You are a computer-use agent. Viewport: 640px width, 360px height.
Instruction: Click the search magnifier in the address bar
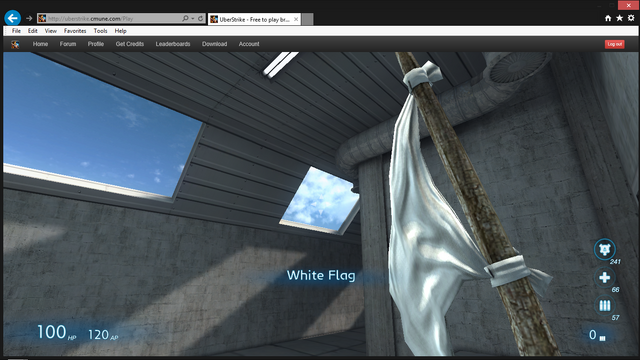185,18
